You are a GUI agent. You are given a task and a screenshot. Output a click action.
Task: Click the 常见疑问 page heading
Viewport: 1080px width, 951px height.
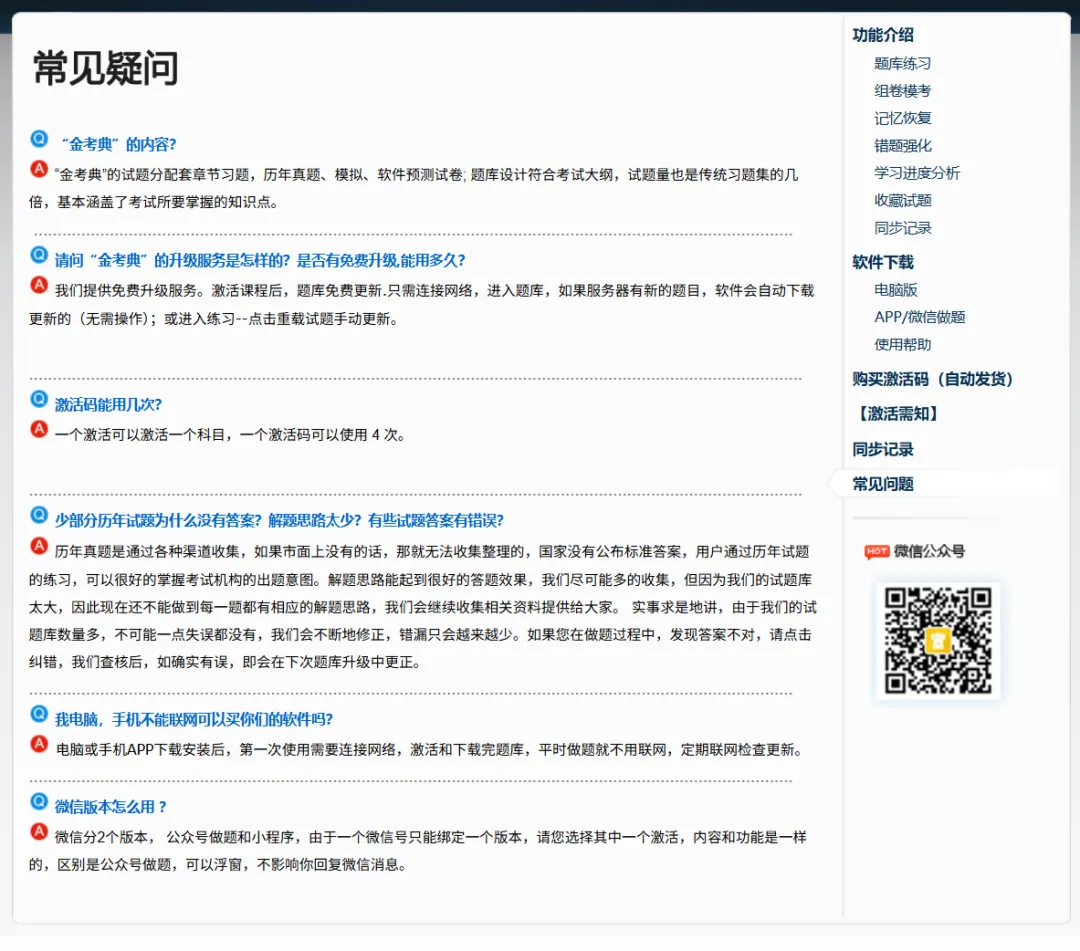tap(105, 68)
